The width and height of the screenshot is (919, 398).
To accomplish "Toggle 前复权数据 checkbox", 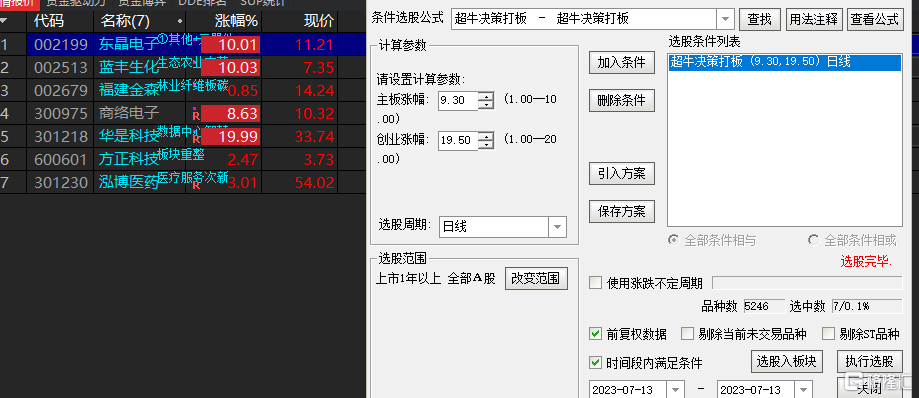I will [x=595, y=334].
